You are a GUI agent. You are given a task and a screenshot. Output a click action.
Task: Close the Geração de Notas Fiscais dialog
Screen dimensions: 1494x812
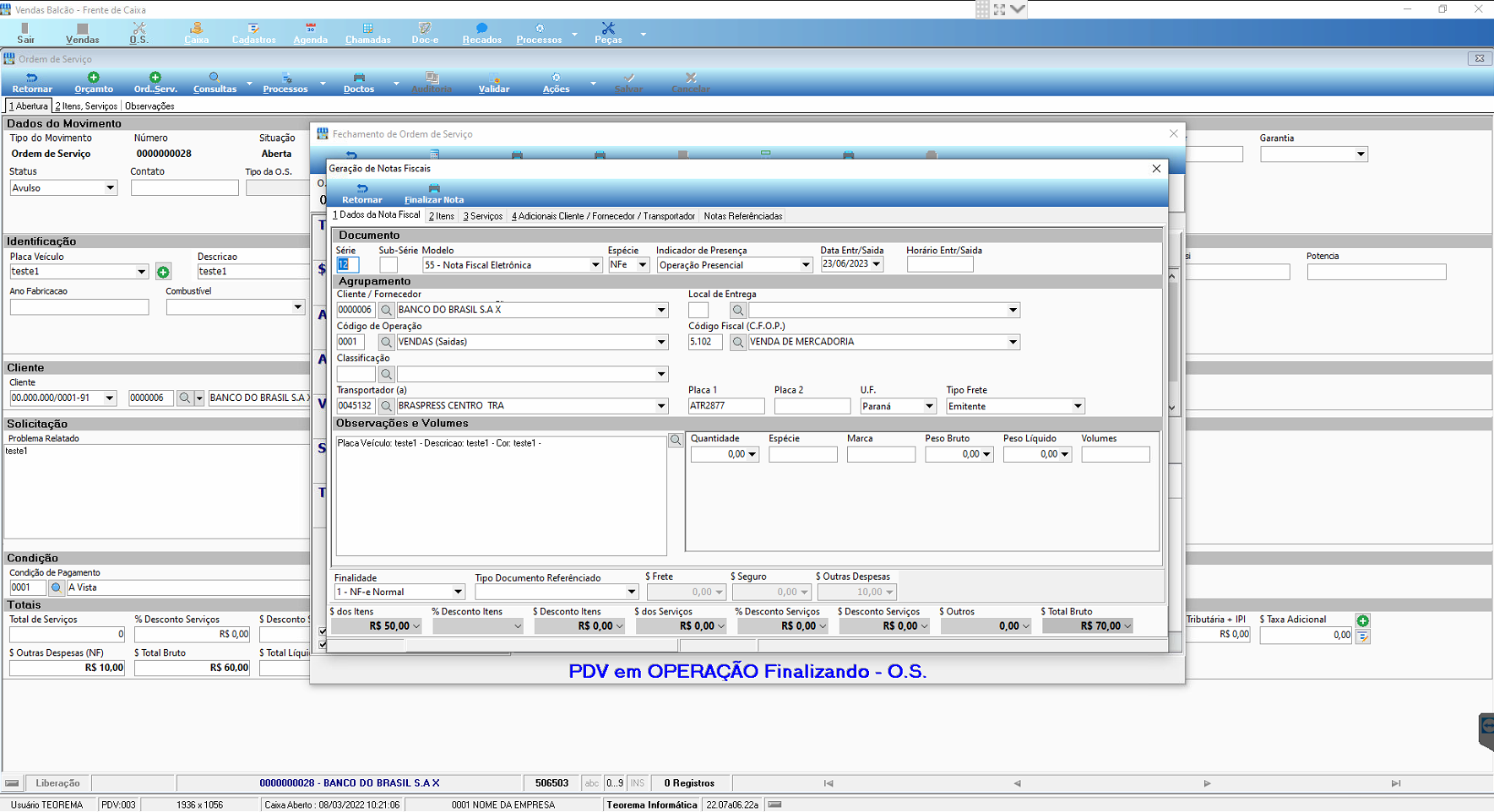(1156, 169)
